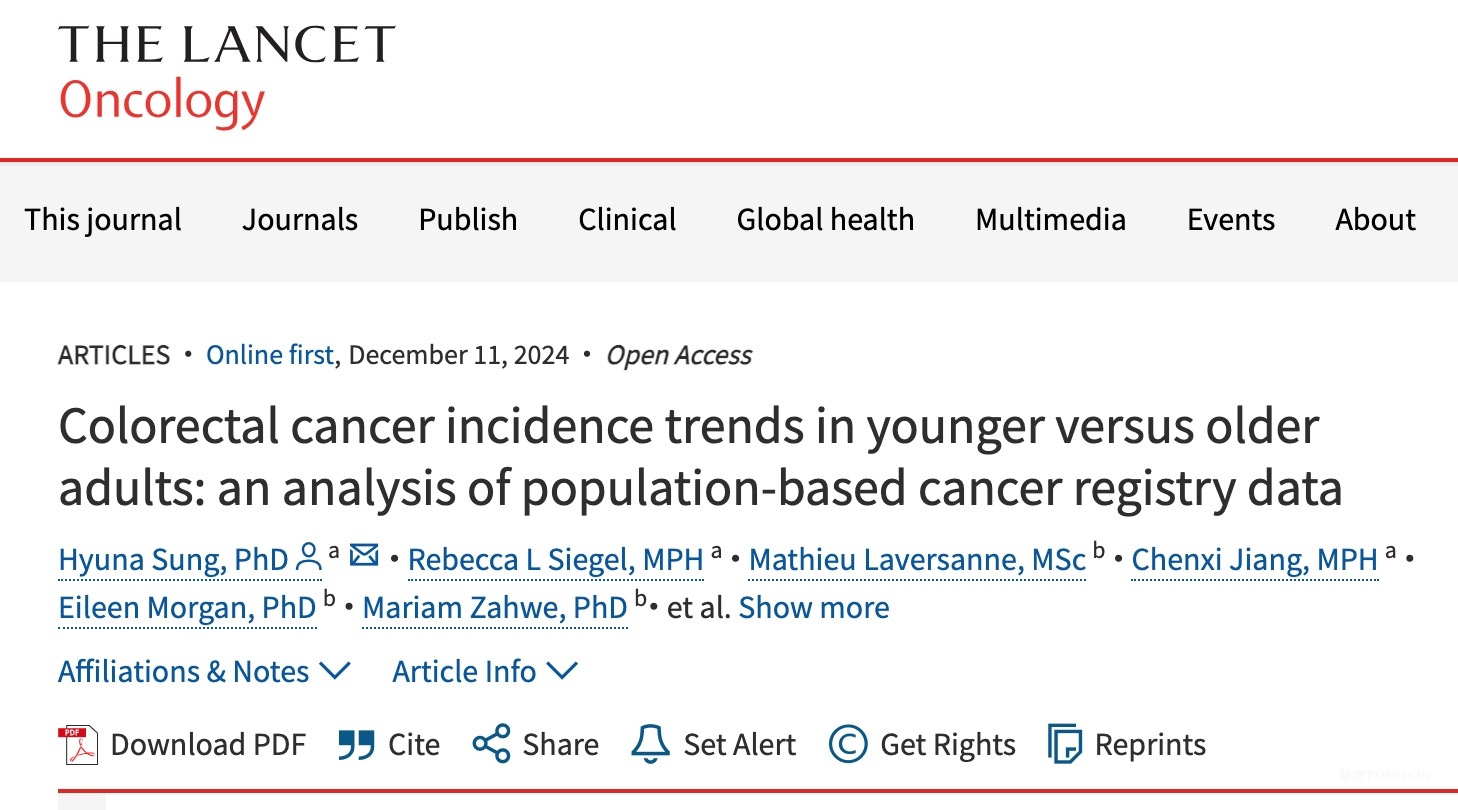The height and width of the screenshot is (810, 1458).
Task: Open author Mathieu Laversanne, MSc link
Action: [x=917, y=560]
